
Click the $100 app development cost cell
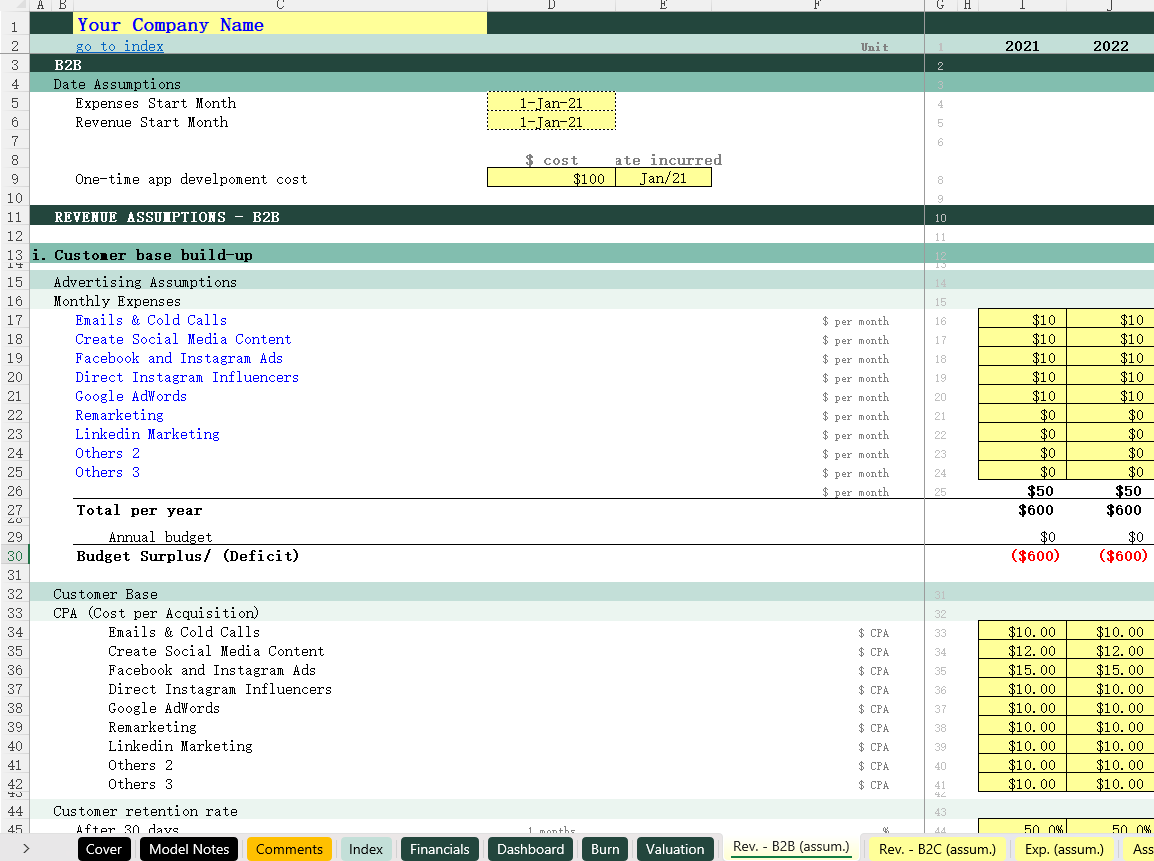[551, 178]
